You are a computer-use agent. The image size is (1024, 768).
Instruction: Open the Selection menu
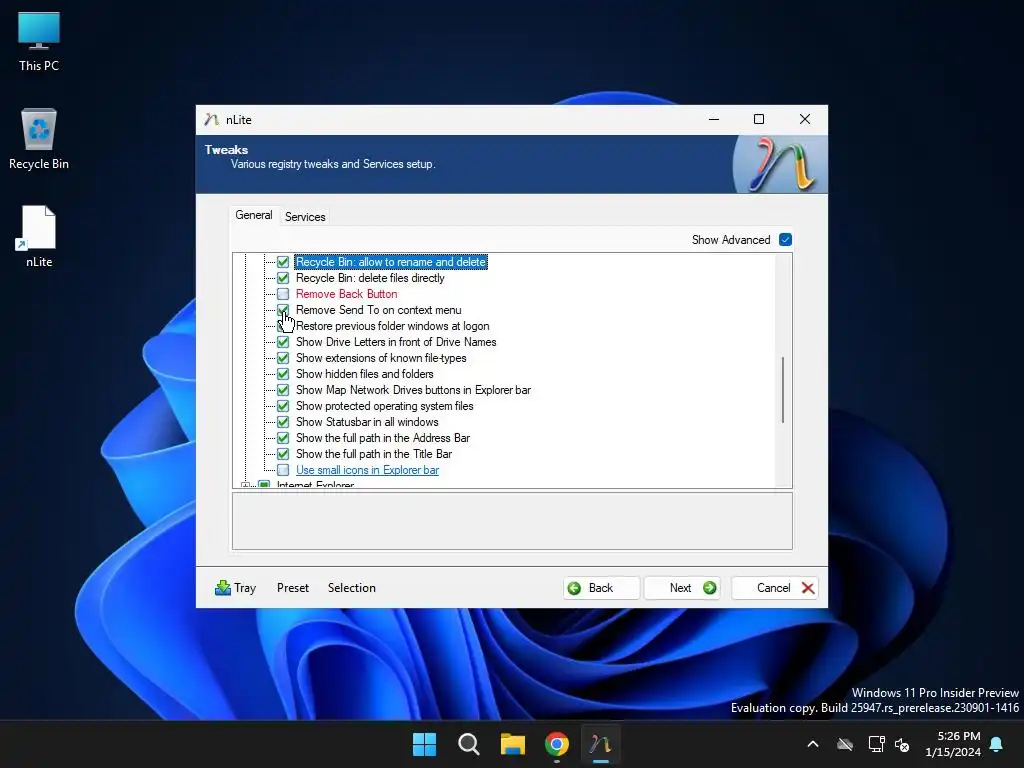coord(351,588)
